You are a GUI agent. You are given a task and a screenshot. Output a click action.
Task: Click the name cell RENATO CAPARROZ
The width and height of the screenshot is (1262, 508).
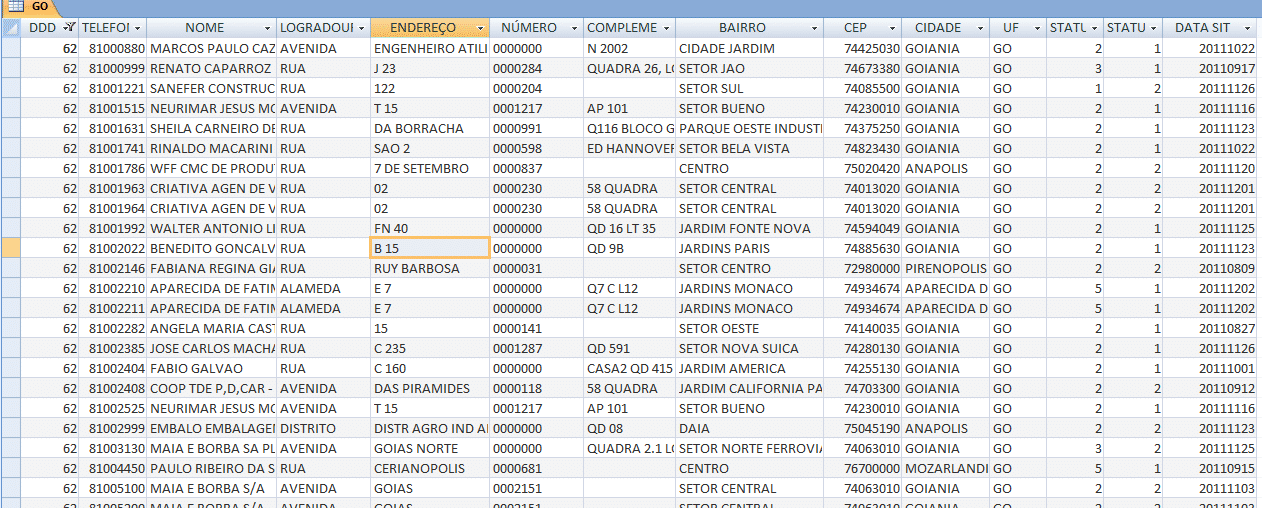point(212,68)
